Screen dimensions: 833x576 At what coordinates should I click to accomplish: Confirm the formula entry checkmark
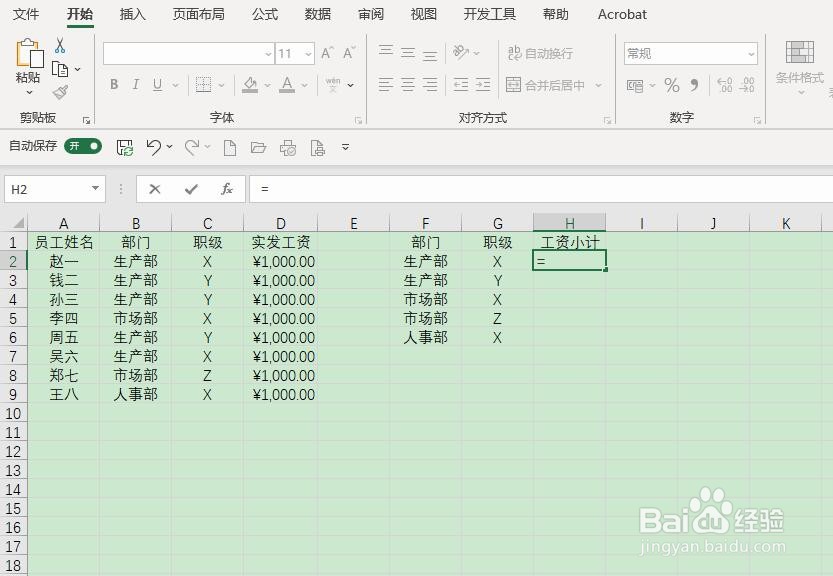[191, 189]
